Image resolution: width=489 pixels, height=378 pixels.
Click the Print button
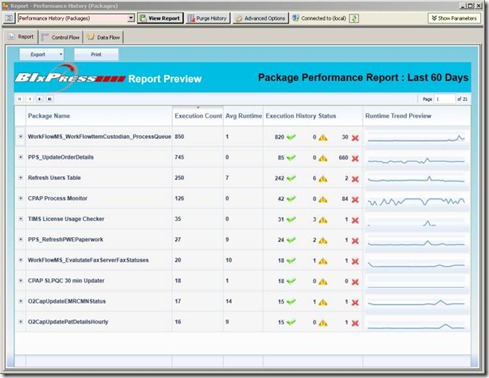pos(96,54)
